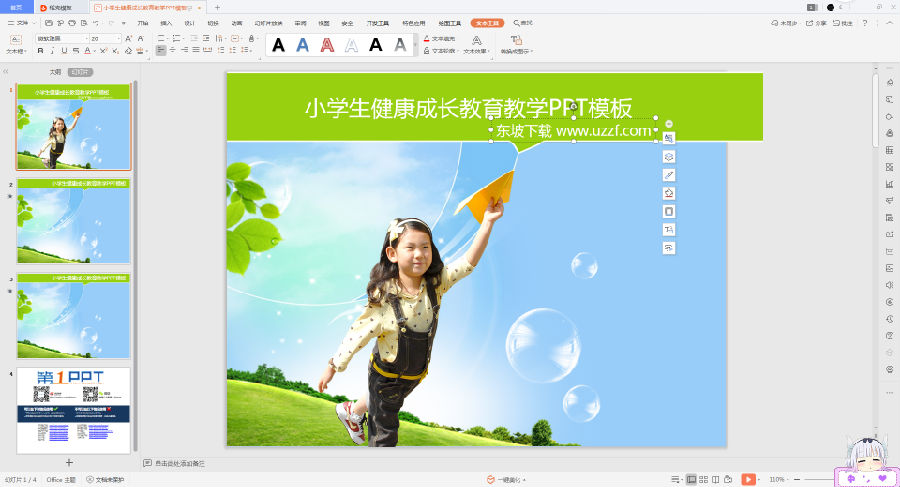Click the text effects icon
The height and width of the screenshot is (487, 900).
(476, 40)
